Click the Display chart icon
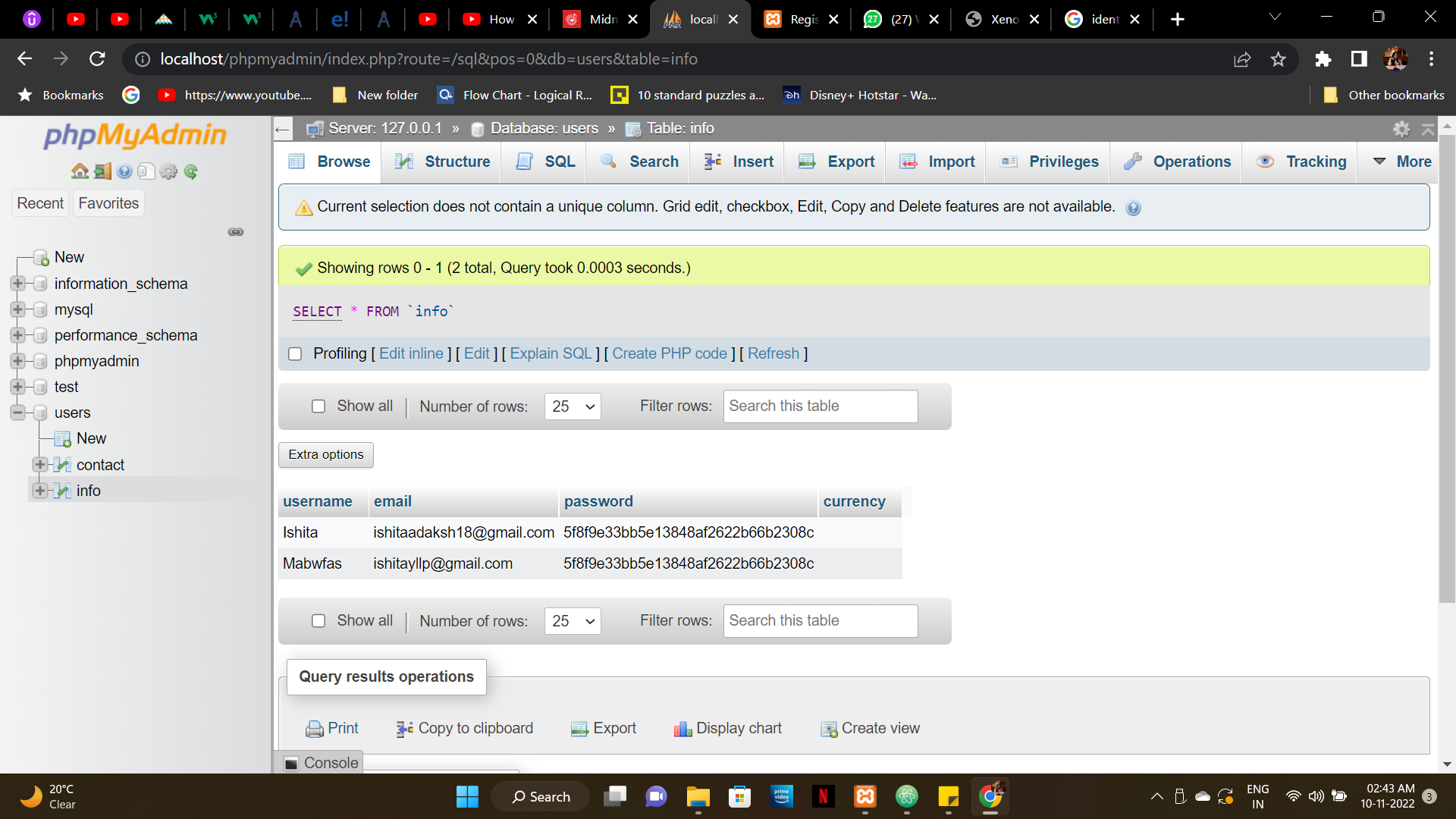Screen dimensions: 1456x819 coord(682,729)
